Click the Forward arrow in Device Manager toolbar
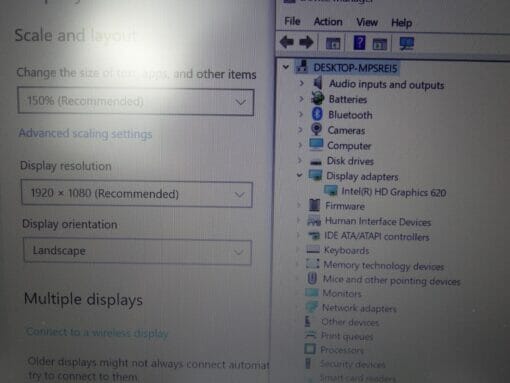Image resolution: width=510 pixels, height=383 pixels. coord(306,42)
